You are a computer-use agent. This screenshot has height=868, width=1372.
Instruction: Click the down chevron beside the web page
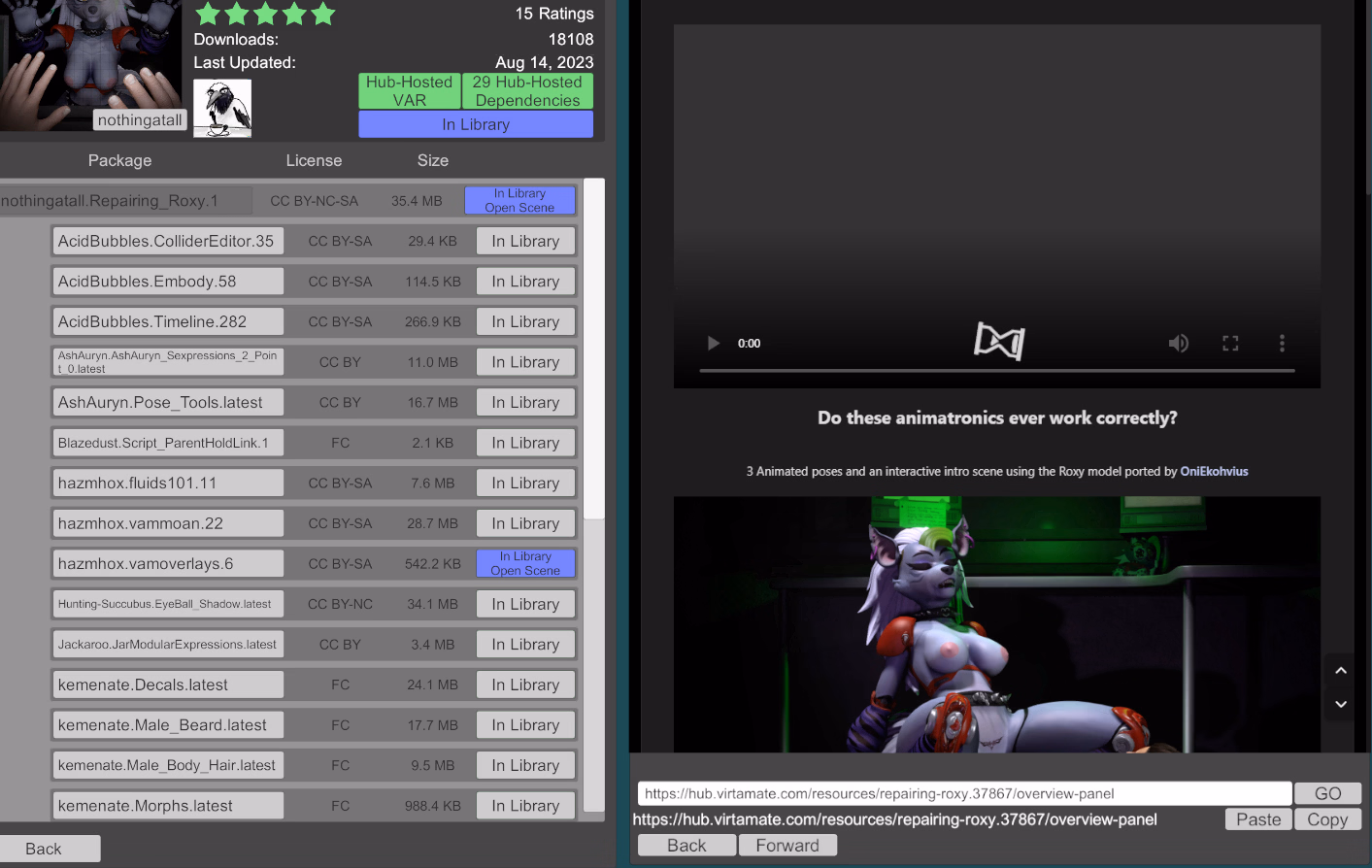pos(1341,704)
